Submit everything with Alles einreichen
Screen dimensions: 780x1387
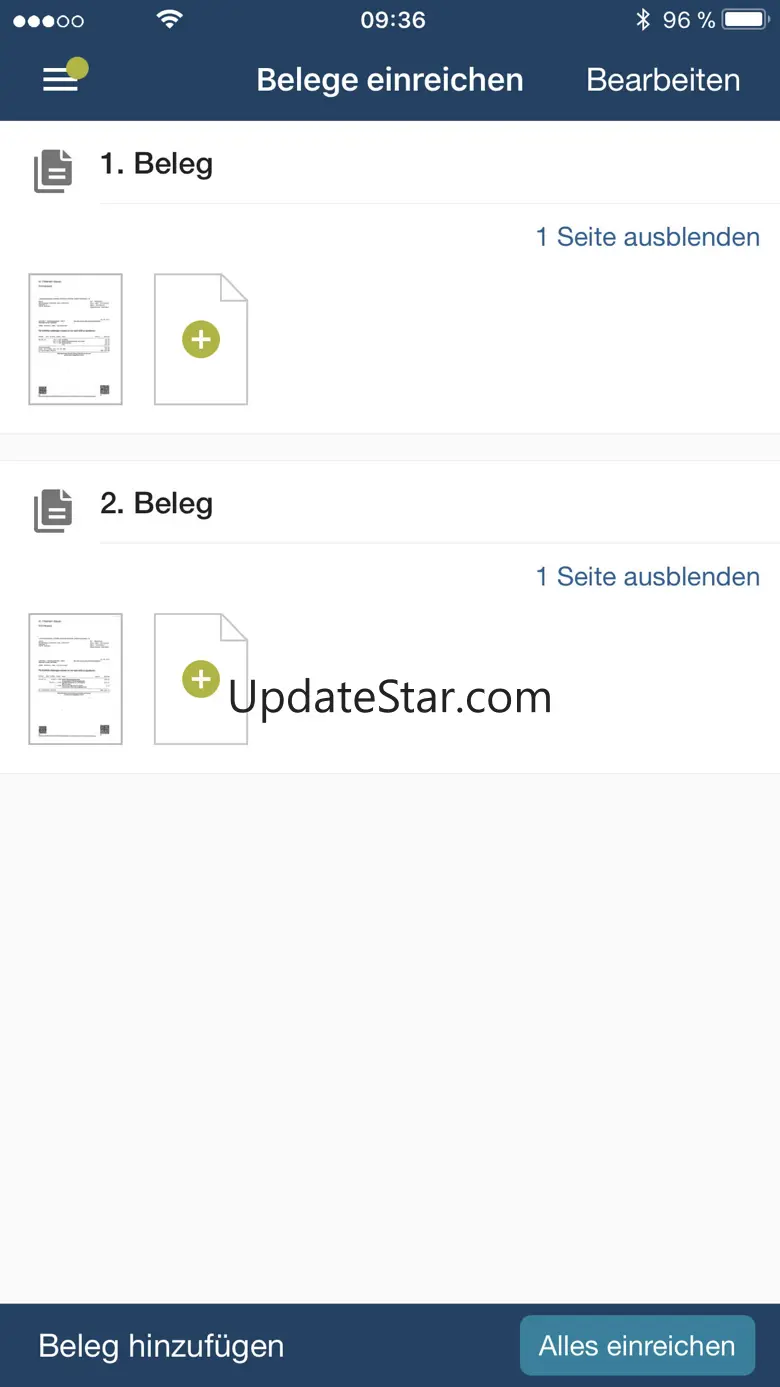point(637,1346)
